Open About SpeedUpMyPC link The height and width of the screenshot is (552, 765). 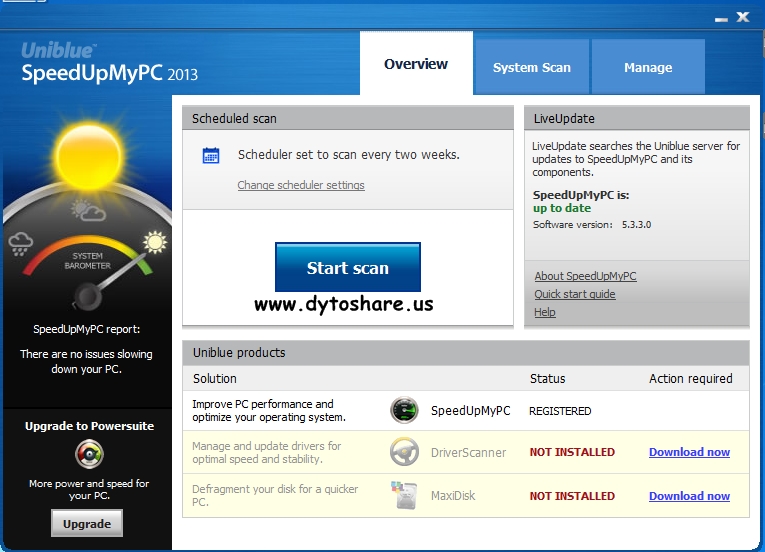coord(585,276)
